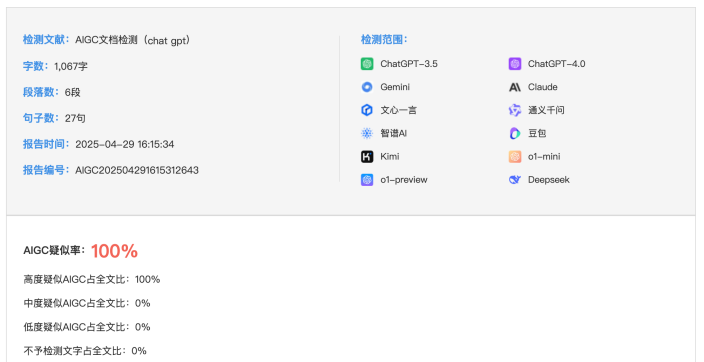The width and height of the screenshot is (704, 362).
Task: Click the 智谱AI snowflake icon
Action: tap(367, 133)
